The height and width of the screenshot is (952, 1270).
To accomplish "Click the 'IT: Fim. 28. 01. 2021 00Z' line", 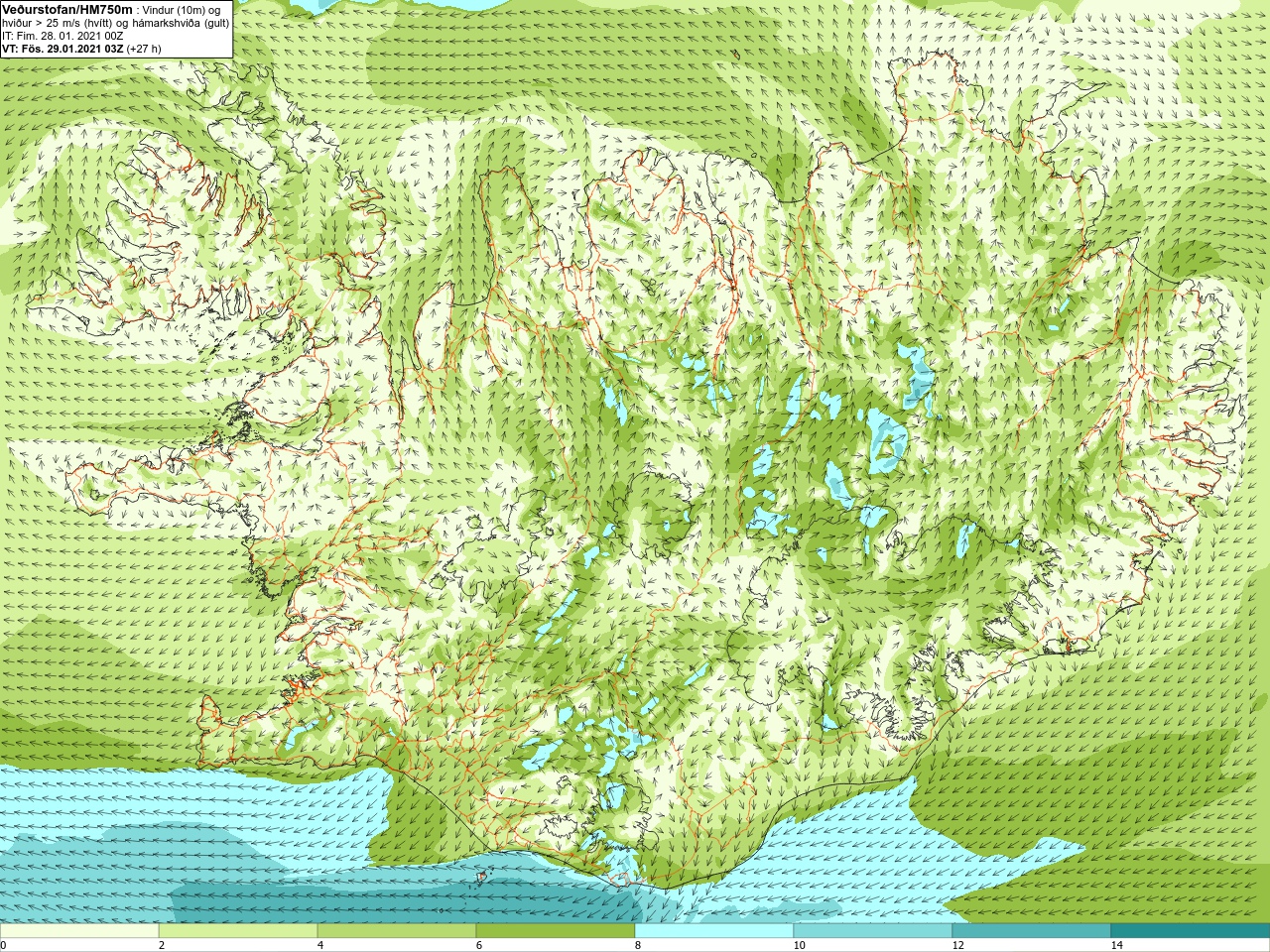I will coord(63,36).
